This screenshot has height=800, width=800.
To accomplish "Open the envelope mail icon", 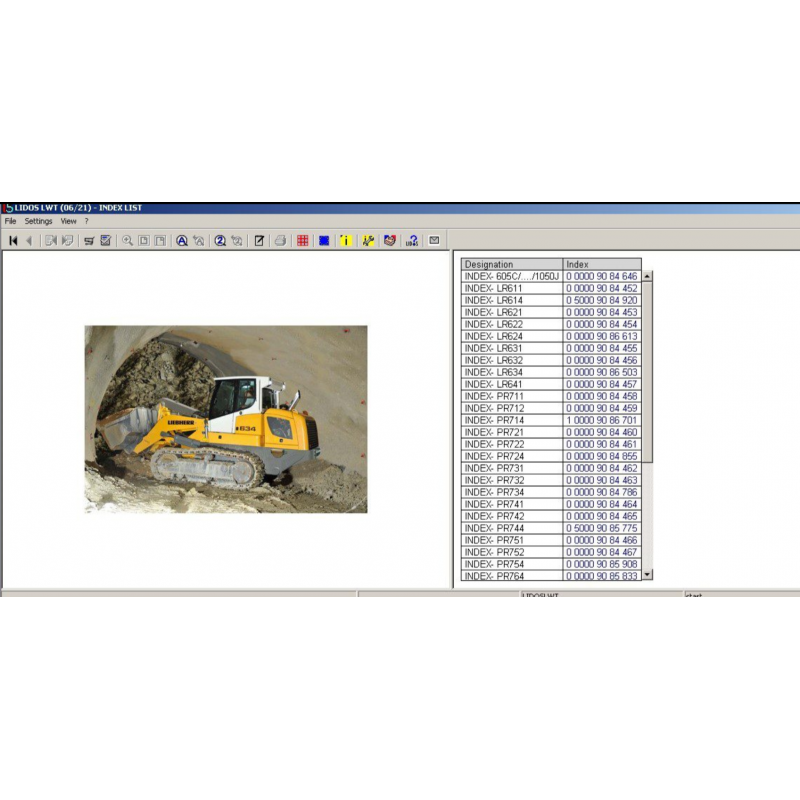I will tap(433, 238).
